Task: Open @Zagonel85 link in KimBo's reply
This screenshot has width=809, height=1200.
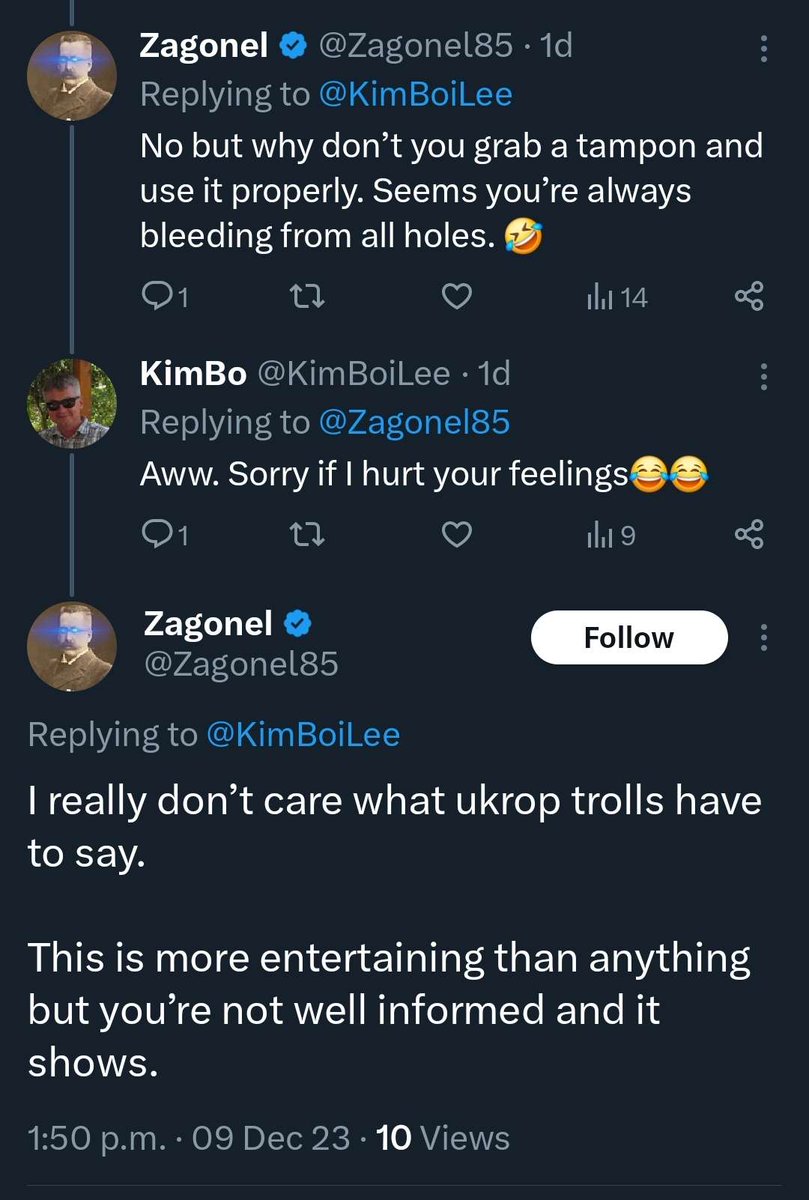Action: point(413,422)
